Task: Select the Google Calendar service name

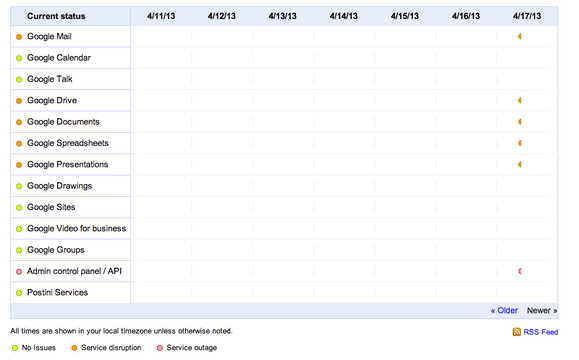Action: (59, 58)
